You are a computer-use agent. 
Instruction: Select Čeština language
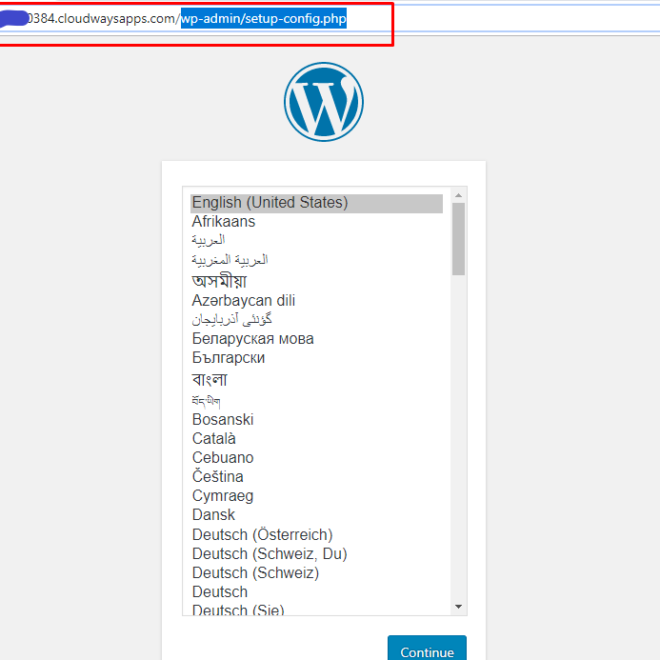tap(317, 476)
